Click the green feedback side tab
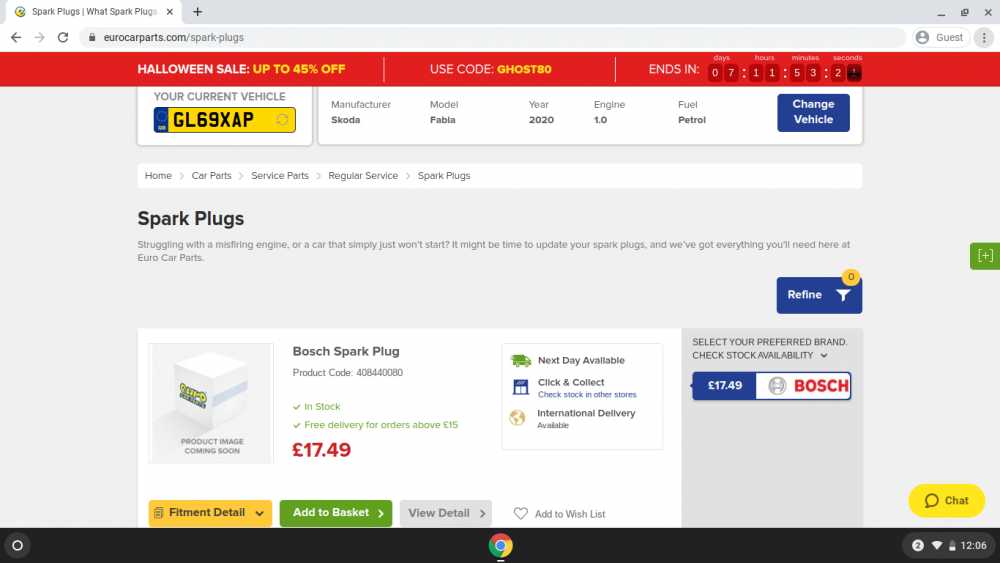This screenshot has height=563, width=1000. [x=985, y=256]
